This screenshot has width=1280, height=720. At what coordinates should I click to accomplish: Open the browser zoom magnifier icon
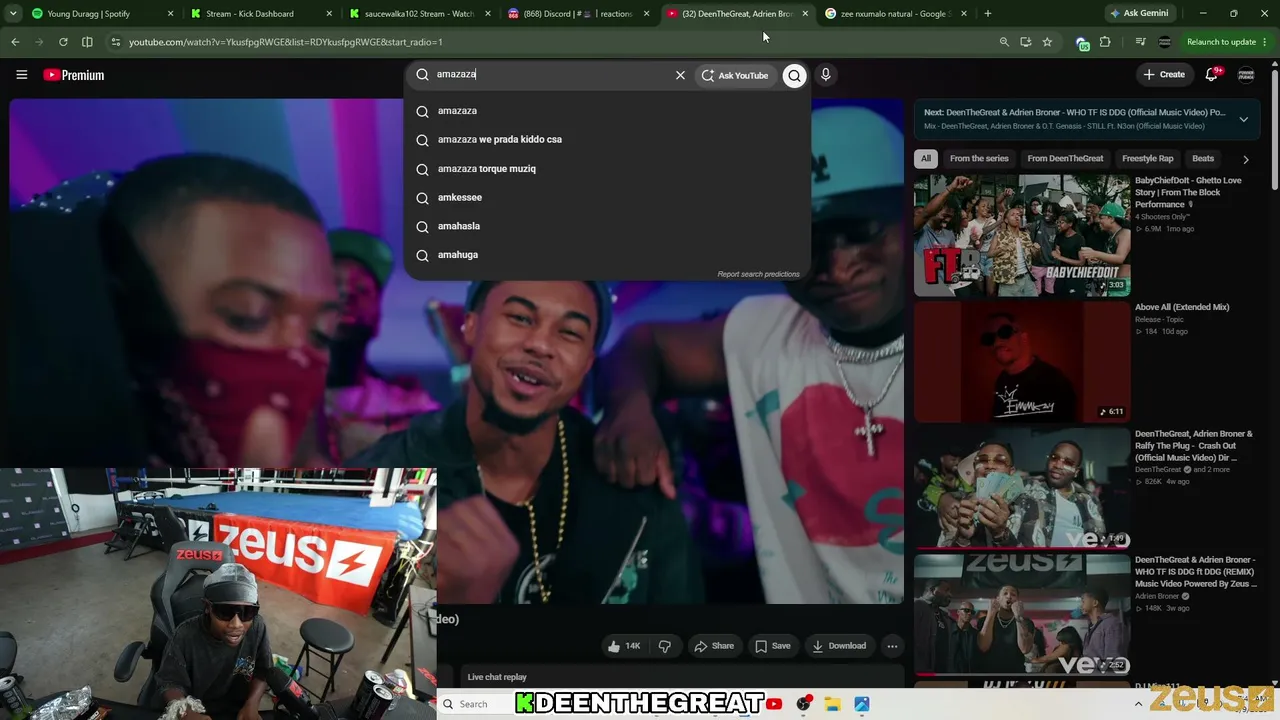(1004, 42)
